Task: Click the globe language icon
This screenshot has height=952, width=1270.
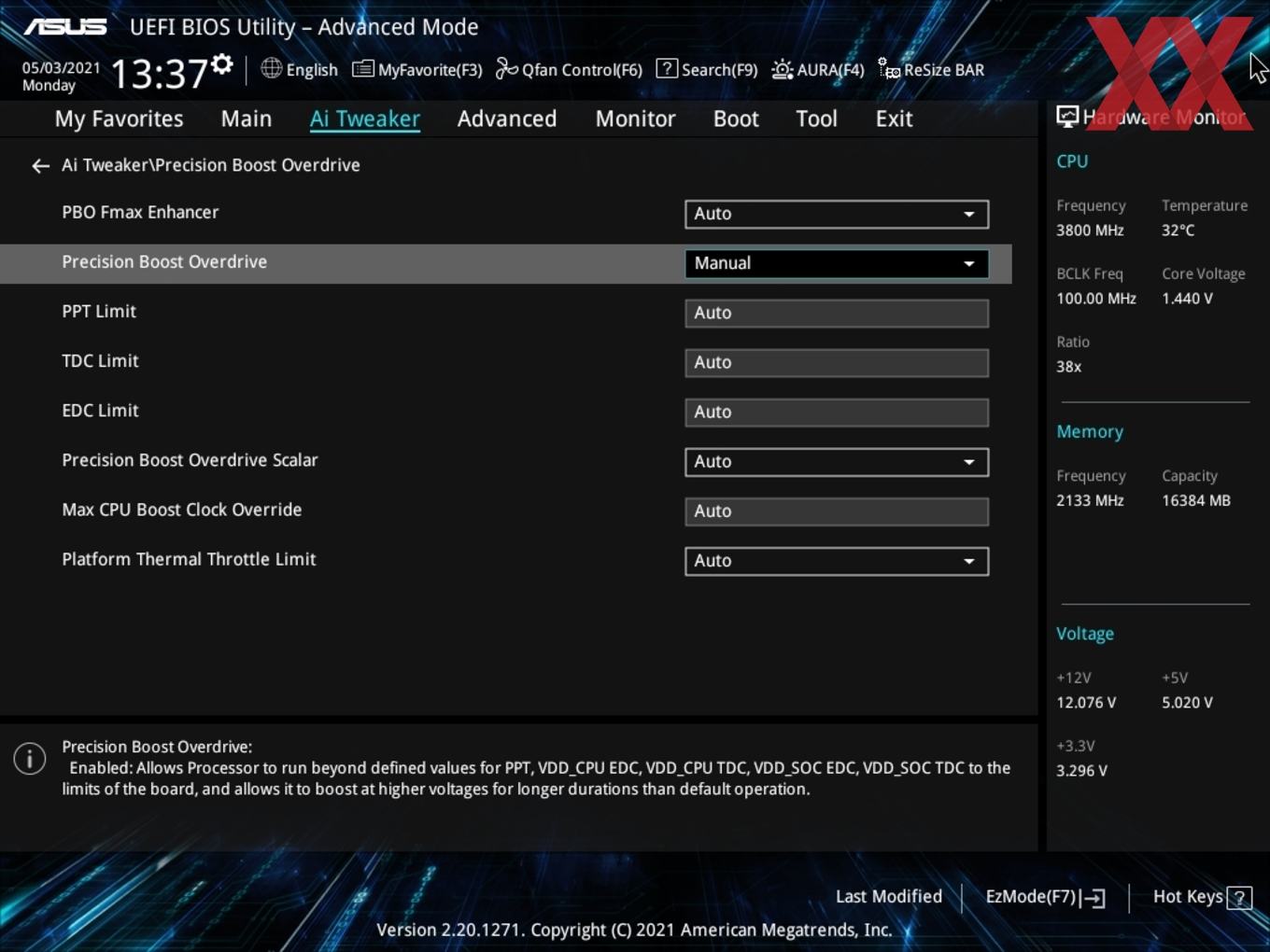Action: click(x=271, y=68)
